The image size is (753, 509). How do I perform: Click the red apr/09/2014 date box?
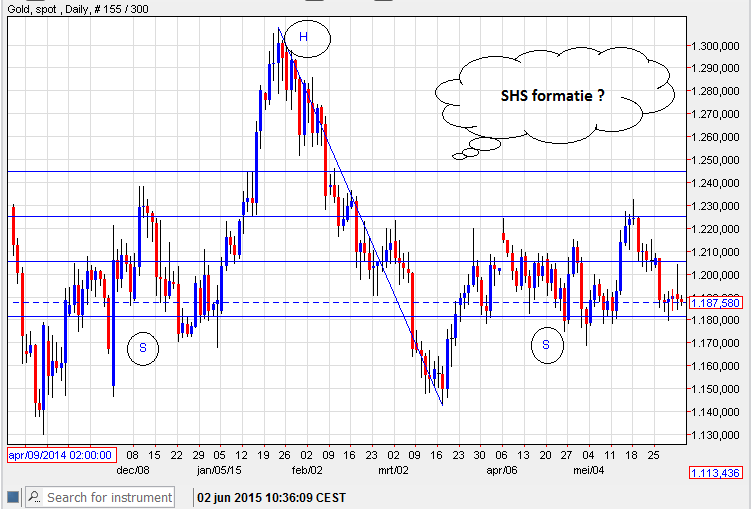pos(62,454)
